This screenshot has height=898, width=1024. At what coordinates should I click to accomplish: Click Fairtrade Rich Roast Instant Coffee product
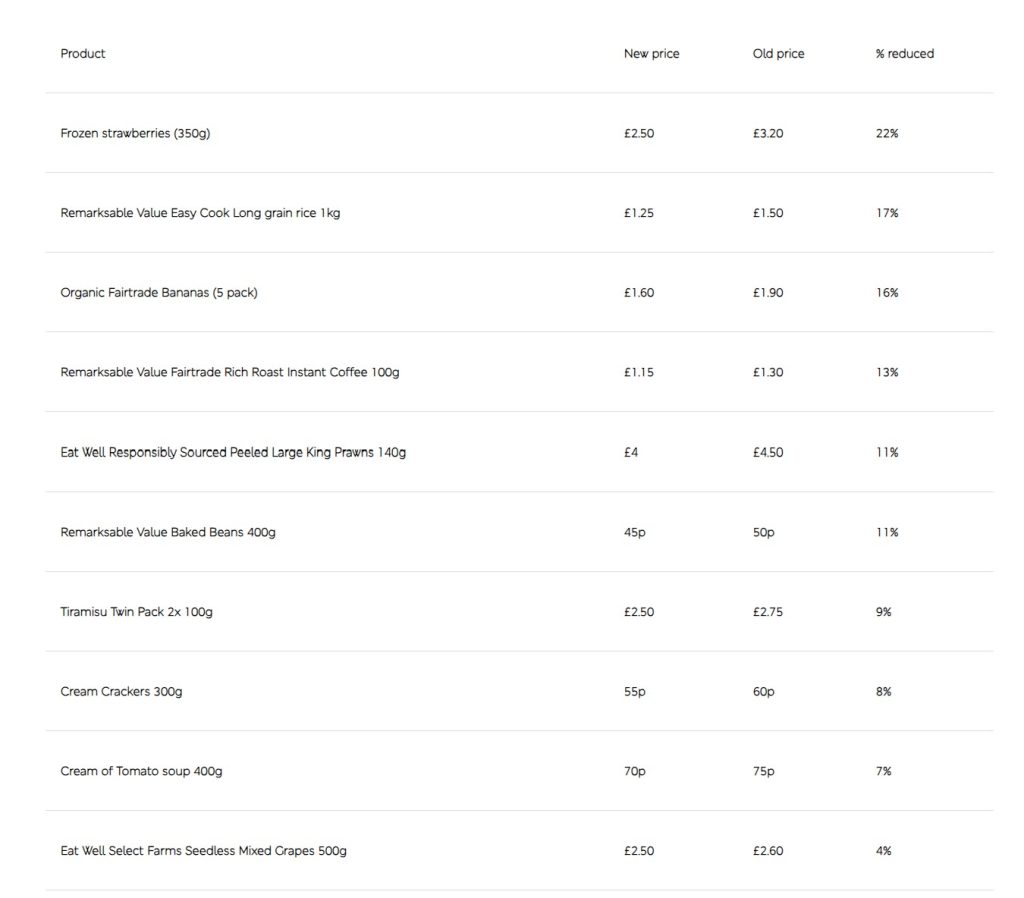(230, 373)
